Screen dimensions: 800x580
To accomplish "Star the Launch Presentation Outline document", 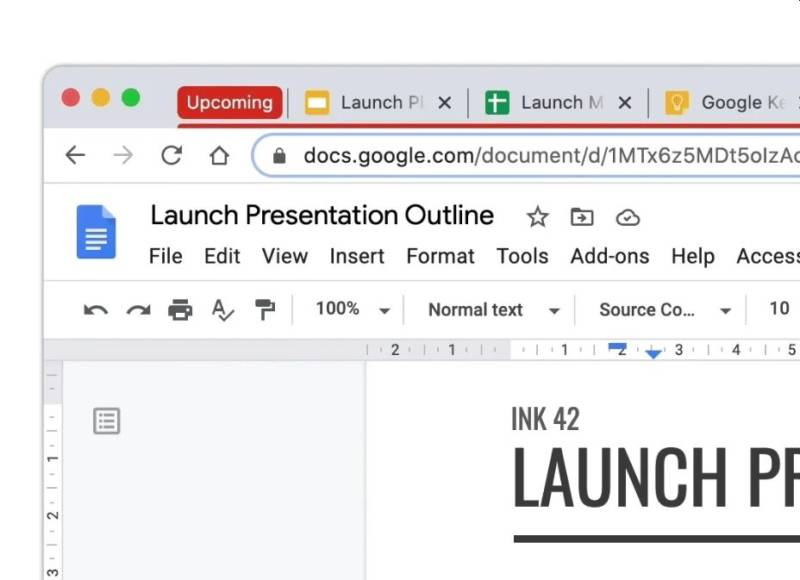I will (538, 217).
